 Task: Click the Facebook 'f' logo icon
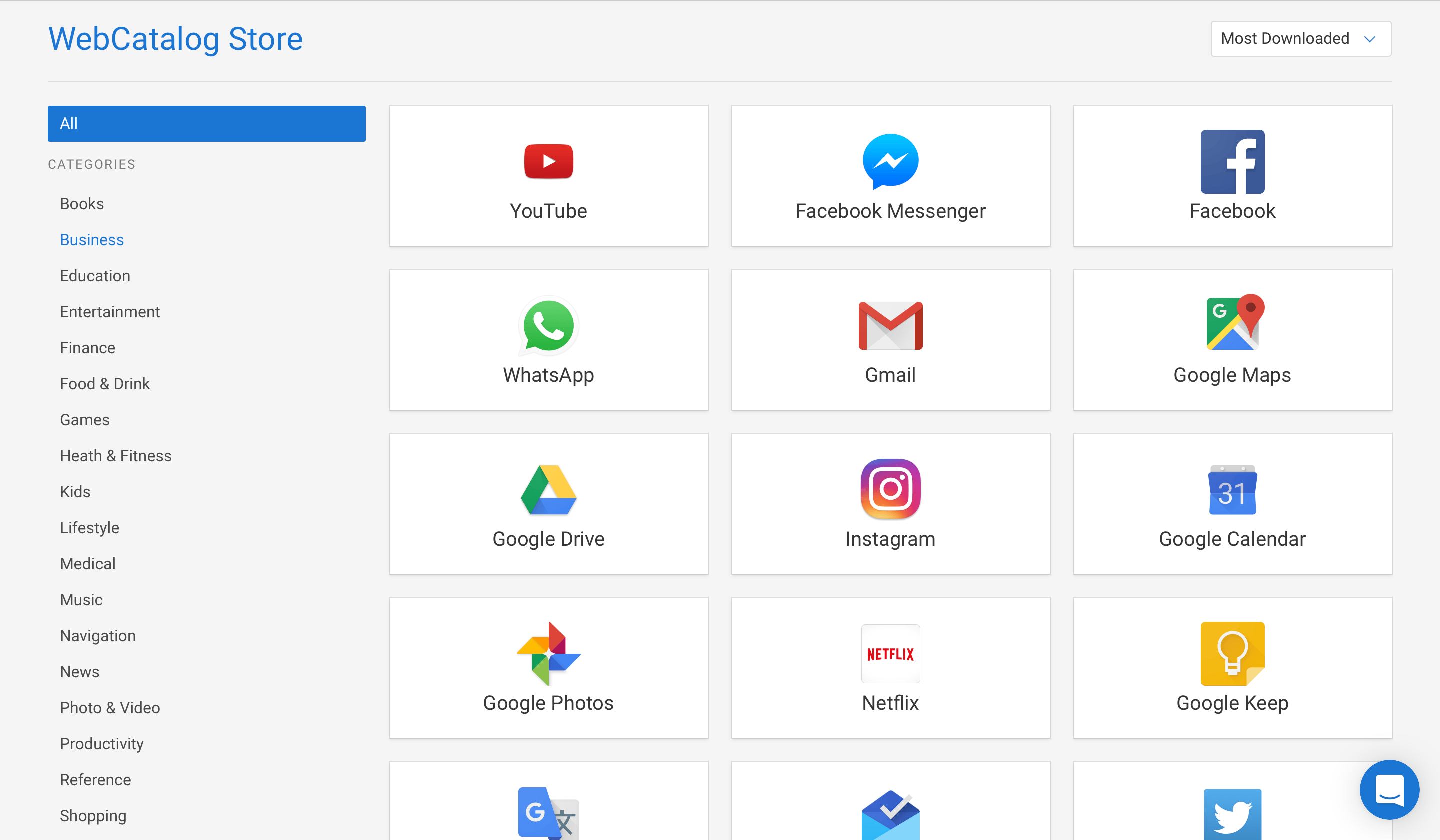click(1232, 161)
